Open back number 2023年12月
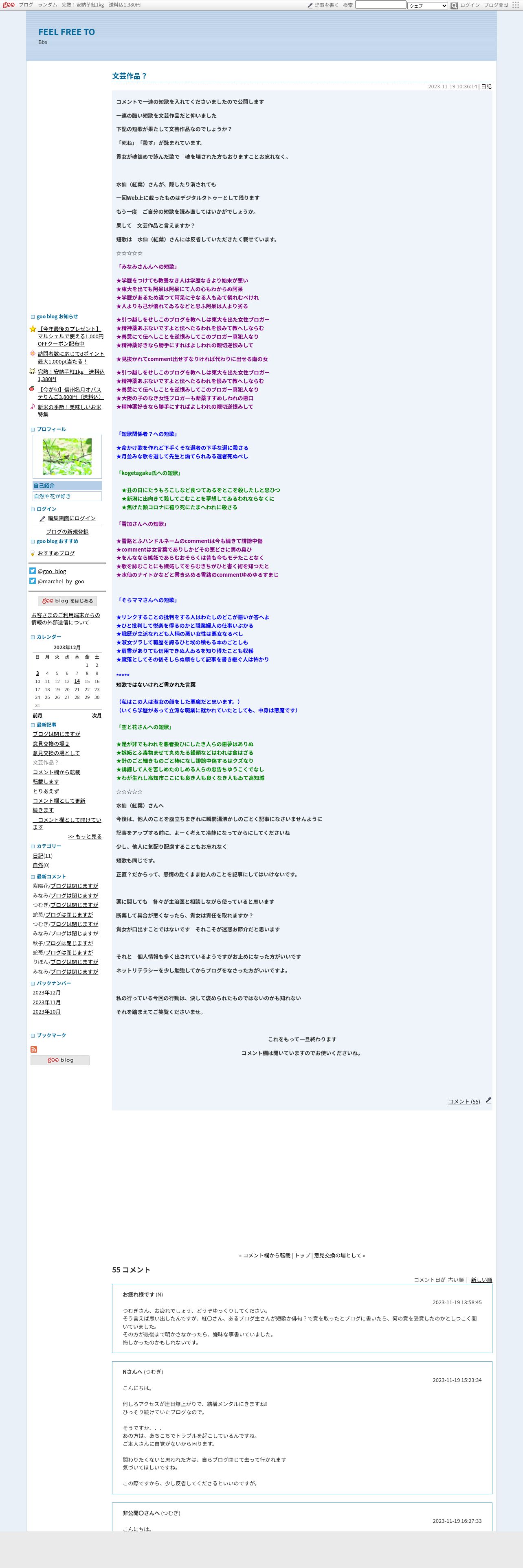This screenshot has height=1568, width=523. tap(47, 993)
